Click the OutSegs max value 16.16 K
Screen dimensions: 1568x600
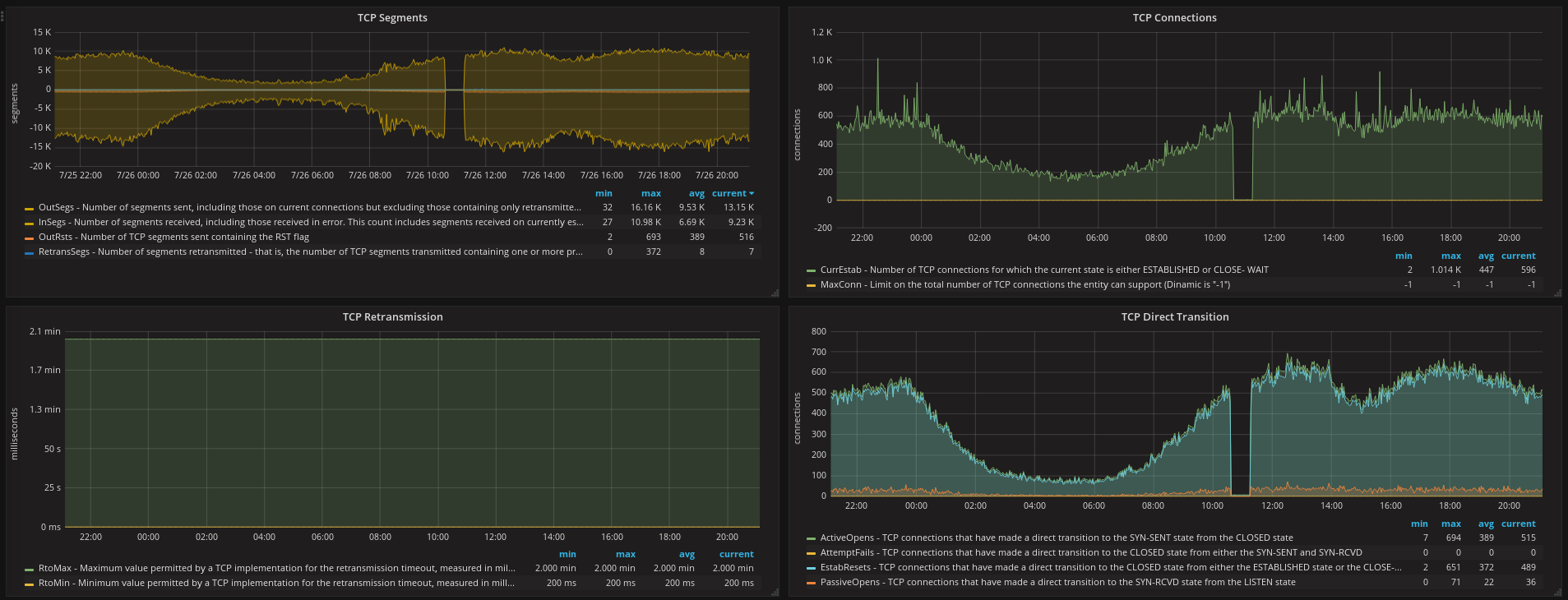pyautogui.click(x=645, y=207)
